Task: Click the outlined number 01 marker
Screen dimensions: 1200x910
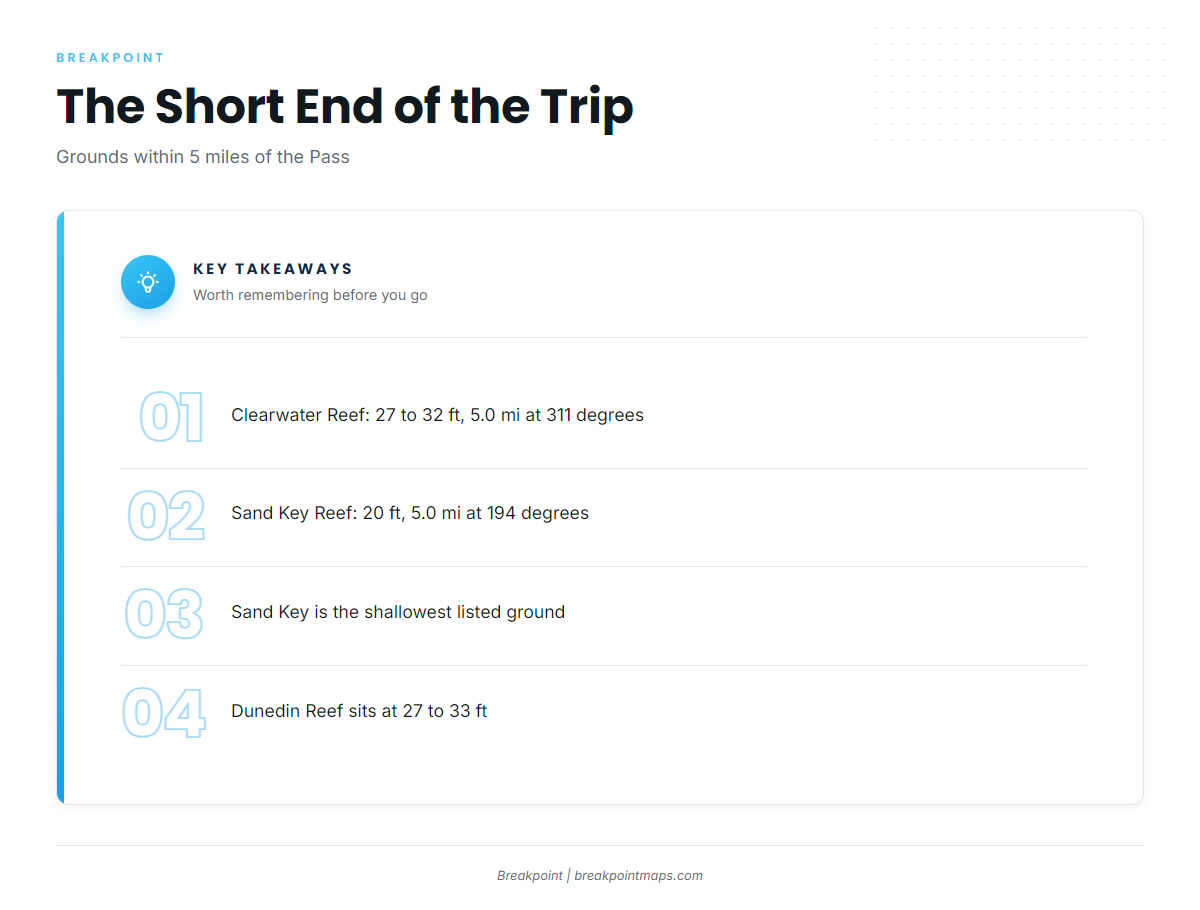Action: [x=171, y=417]
